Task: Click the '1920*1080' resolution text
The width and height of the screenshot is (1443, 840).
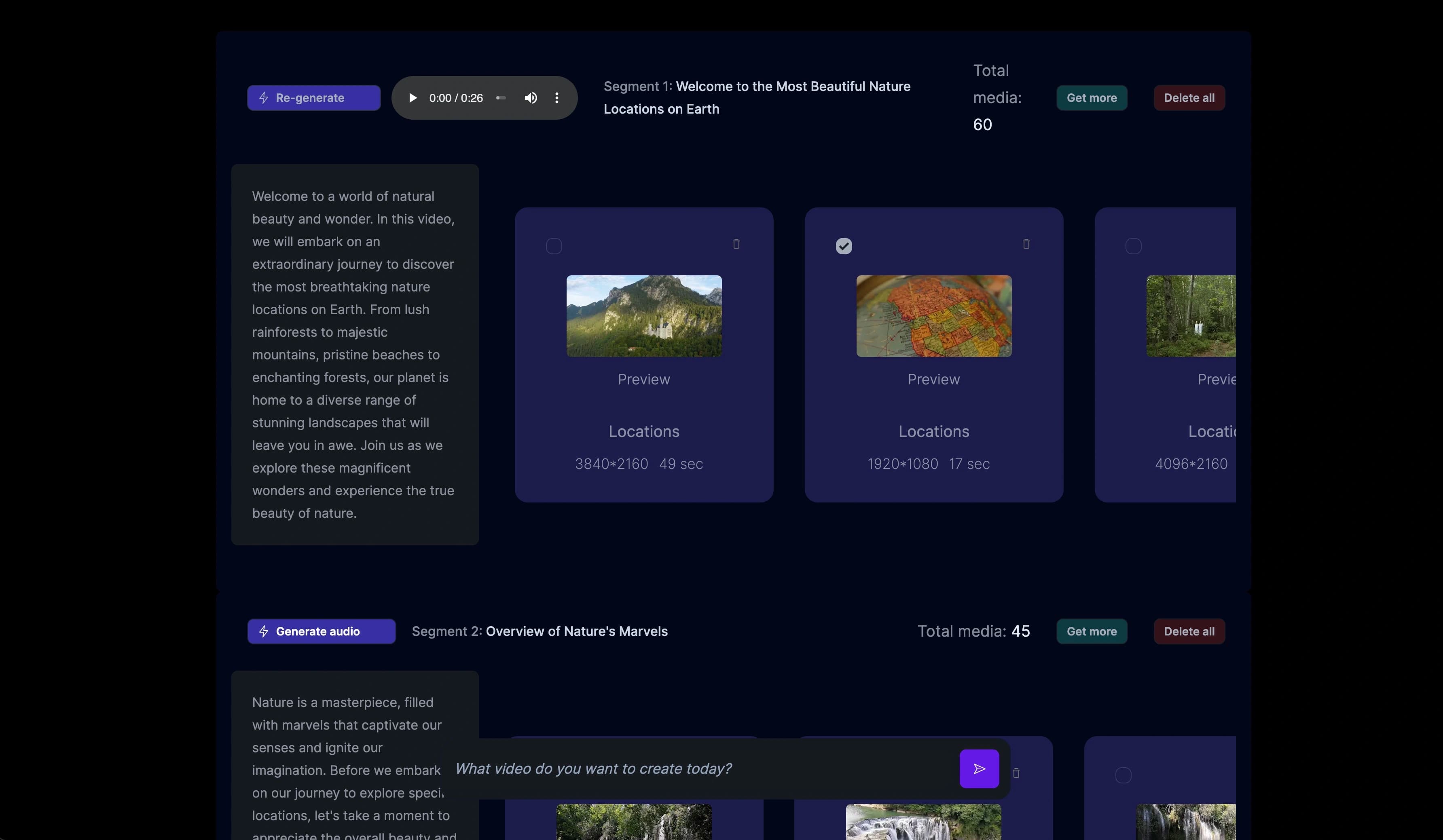Action: [902, 464]
